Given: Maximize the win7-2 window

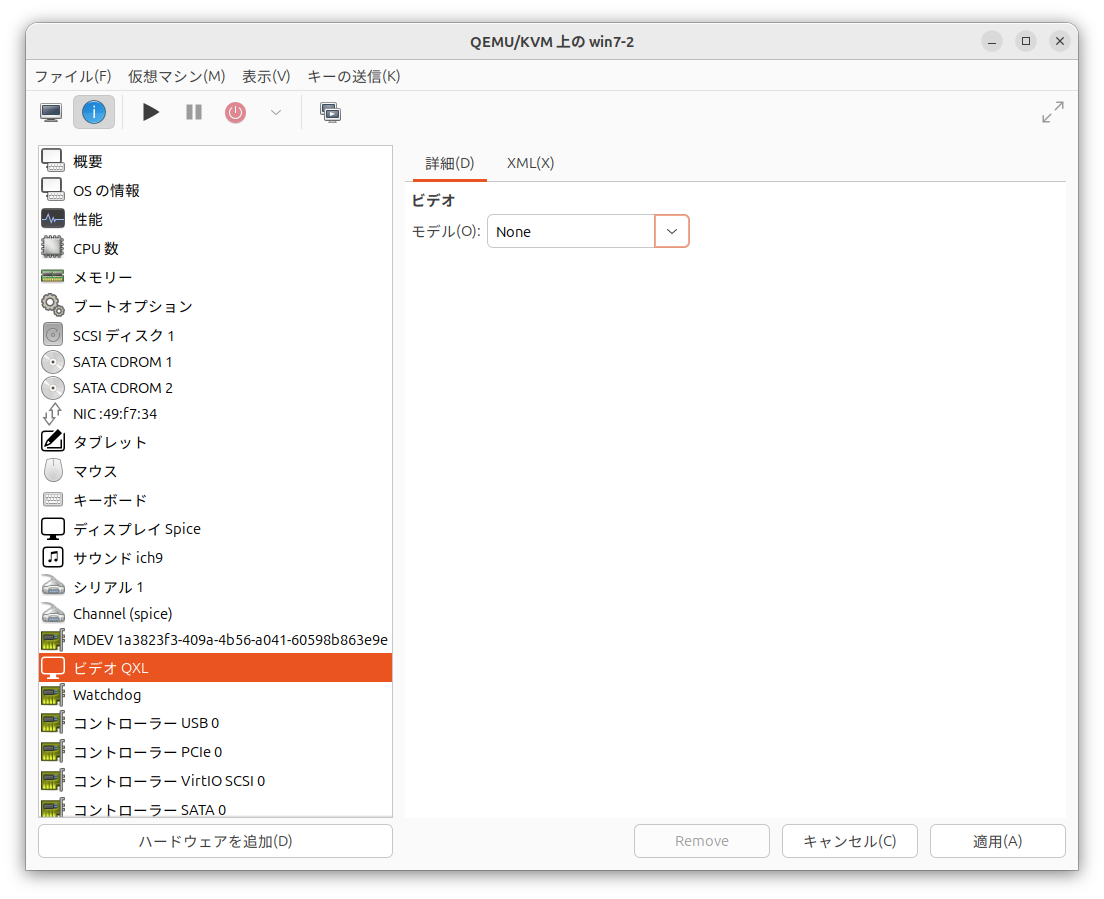Looking at the screenshot, I should tap(1026, 41).
